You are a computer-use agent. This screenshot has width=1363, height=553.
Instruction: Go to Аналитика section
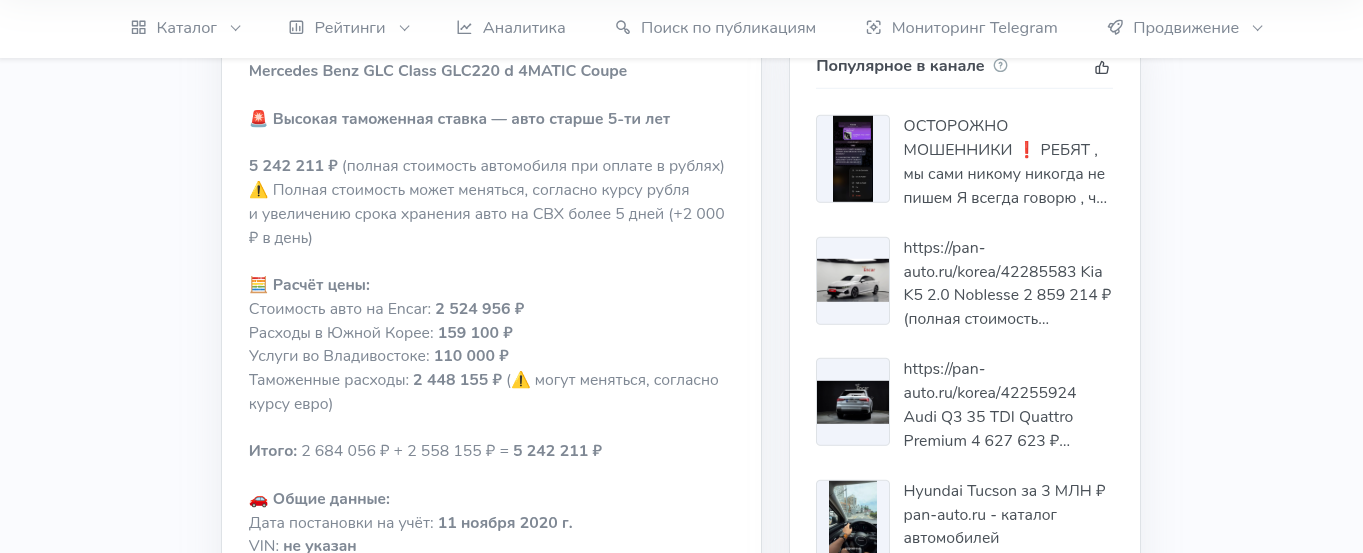coord(511,28)
